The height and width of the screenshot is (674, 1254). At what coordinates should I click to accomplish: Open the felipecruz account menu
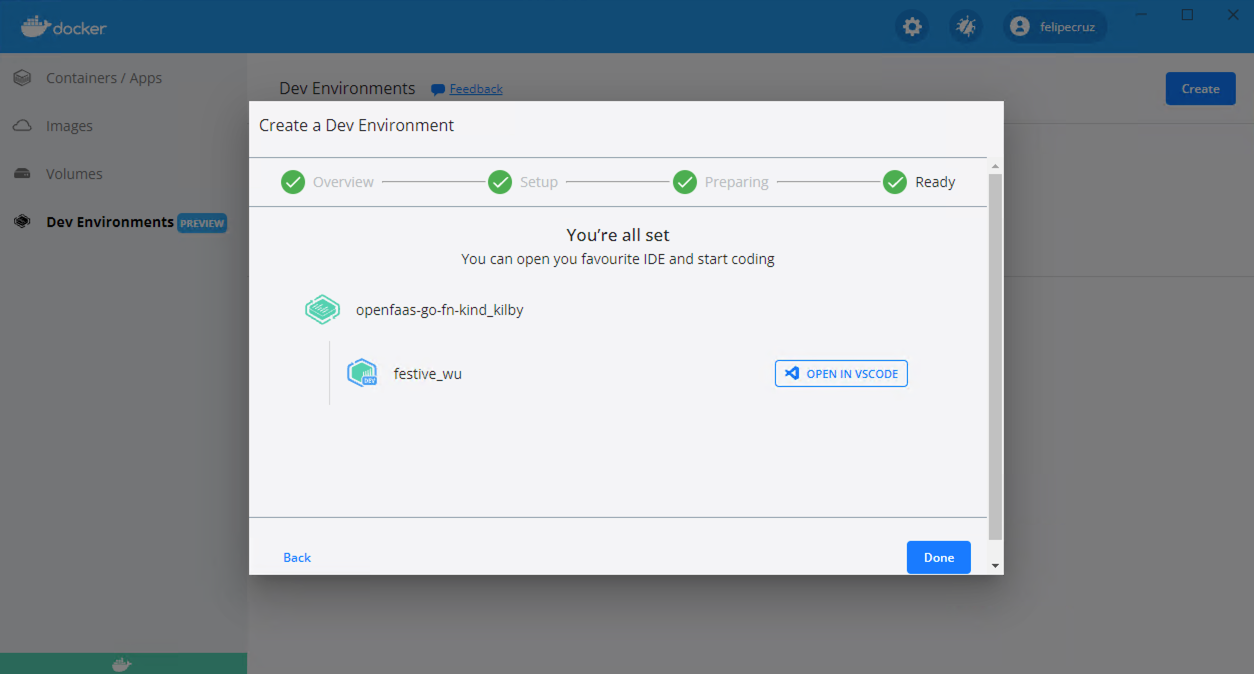pos(1054,26)
